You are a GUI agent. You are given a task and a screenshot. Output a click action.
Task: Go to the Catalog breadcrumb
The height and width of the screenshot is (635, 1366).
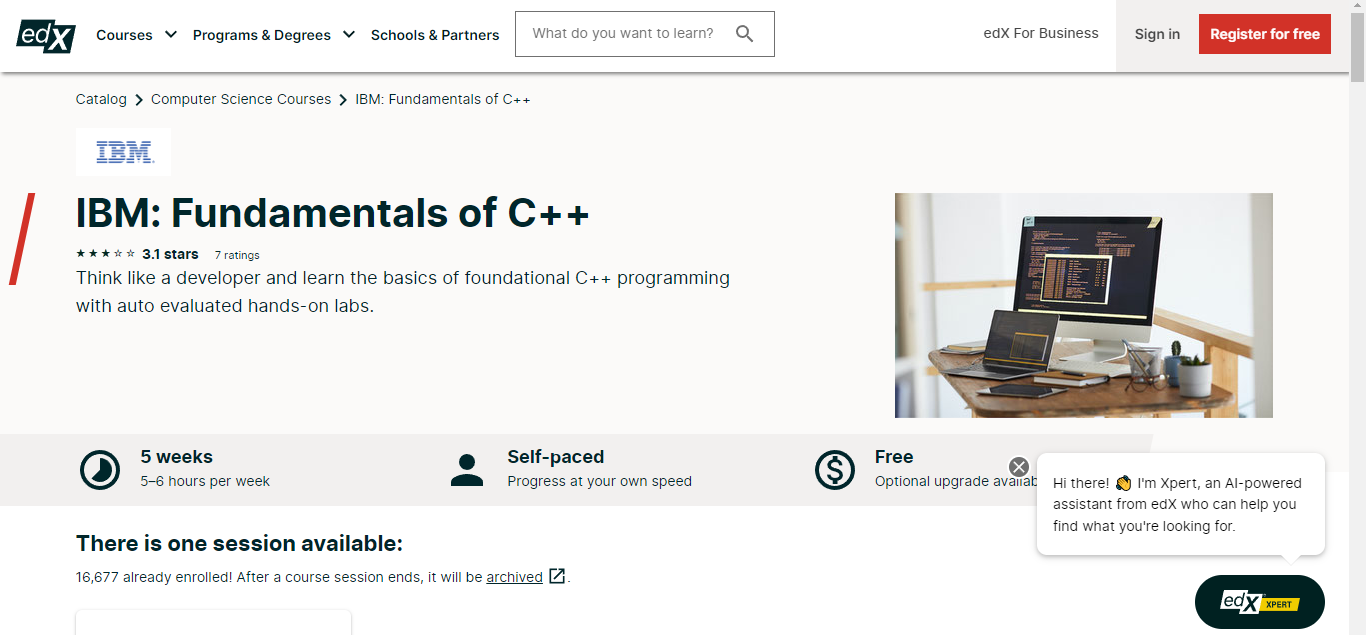(x=101, y=99)
